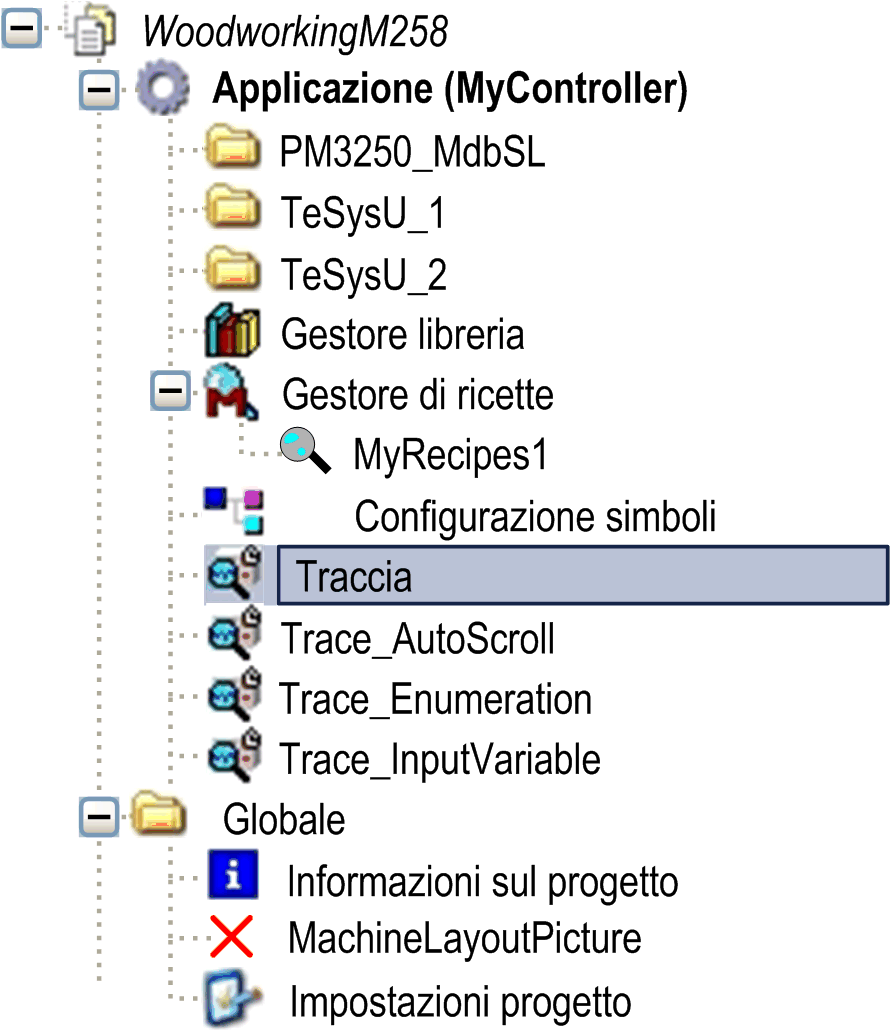Click the Applicazione gear icon
Viewport: 891px width, 1031px height.
click(163, 87)
